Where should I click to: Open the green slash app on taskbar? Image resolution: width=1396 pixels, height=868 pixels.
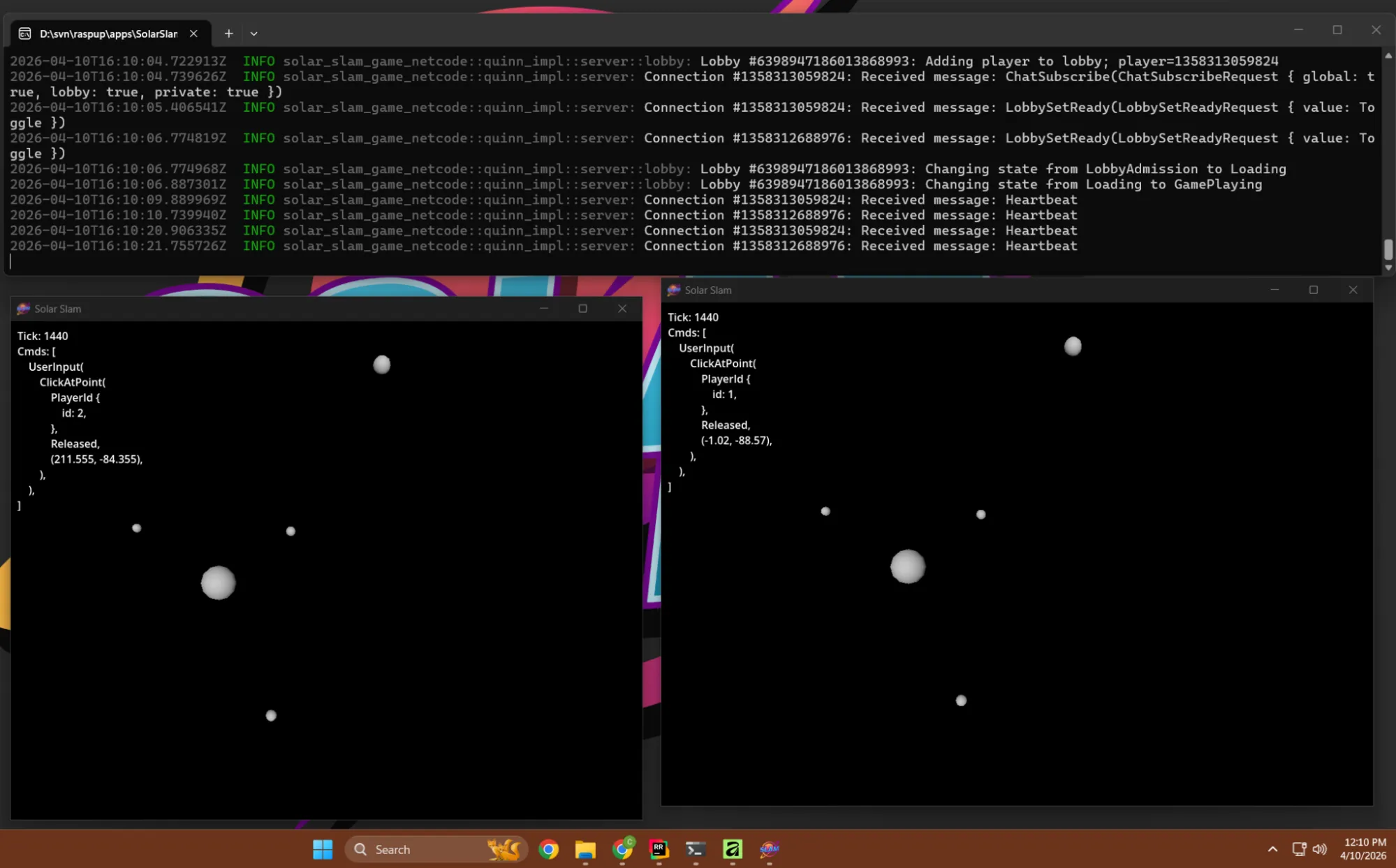732,849
